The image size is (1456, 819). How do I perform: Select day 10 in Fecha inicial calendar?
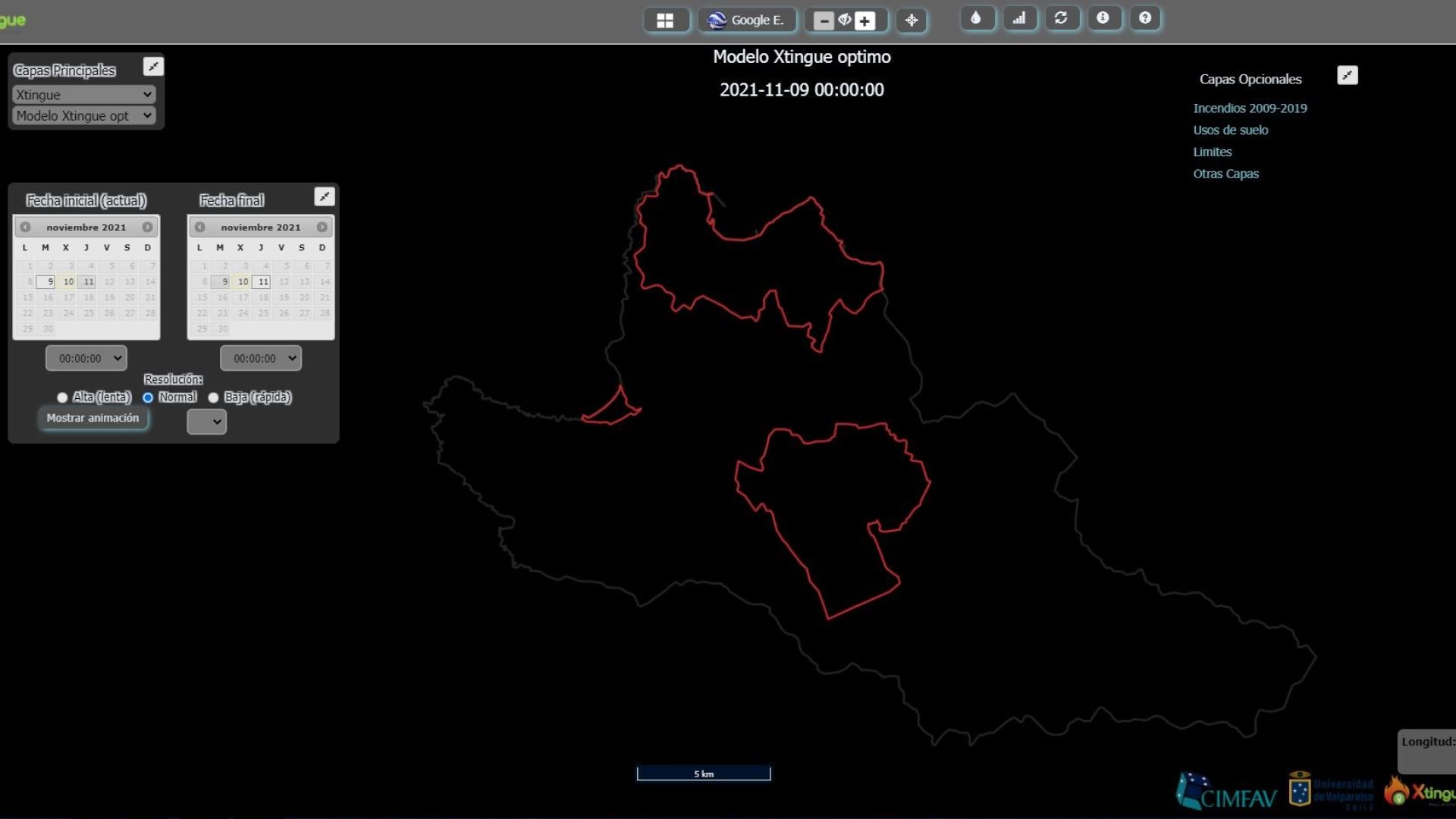pyautogui.click(x=68, y=281)
